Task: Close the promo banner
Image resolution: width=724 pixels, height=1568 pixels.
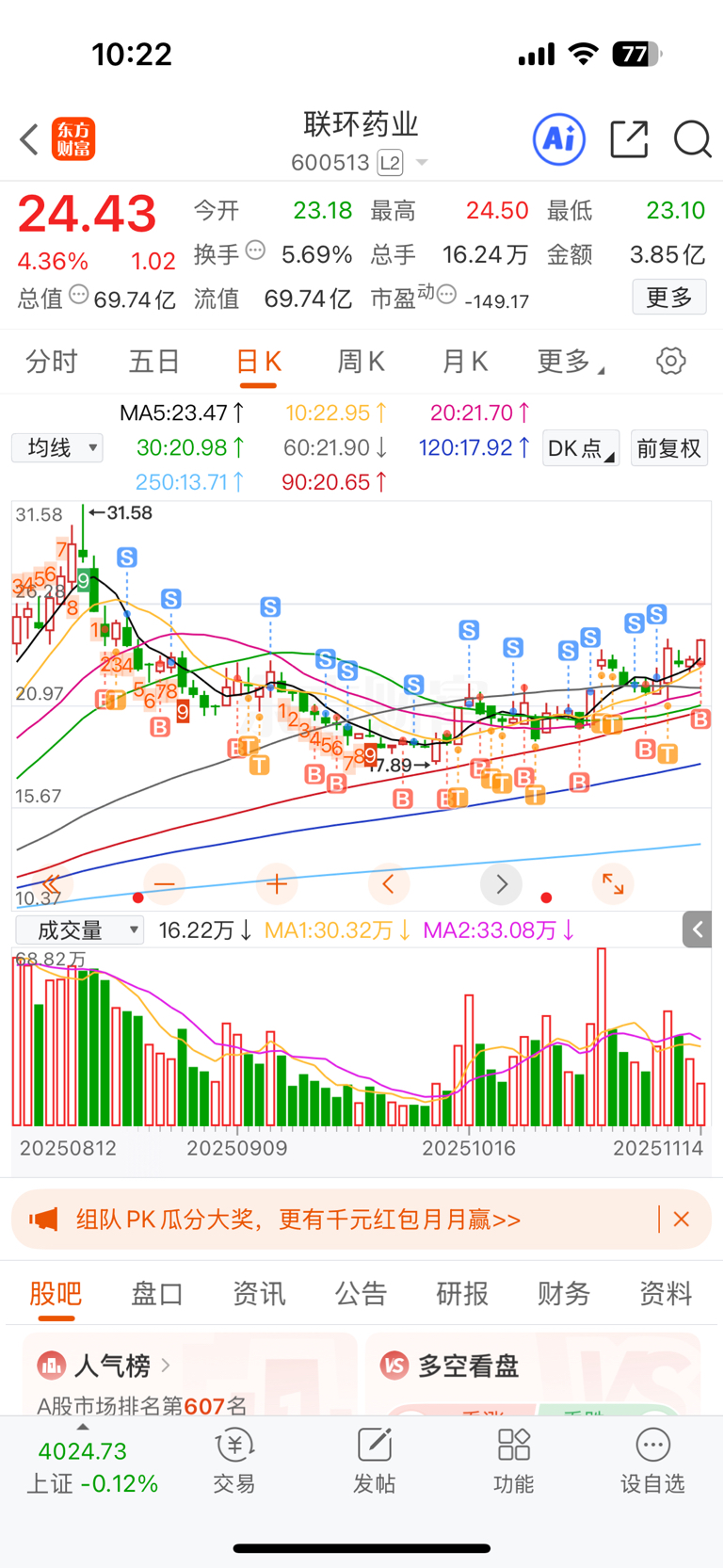Action: [682, 1220]
